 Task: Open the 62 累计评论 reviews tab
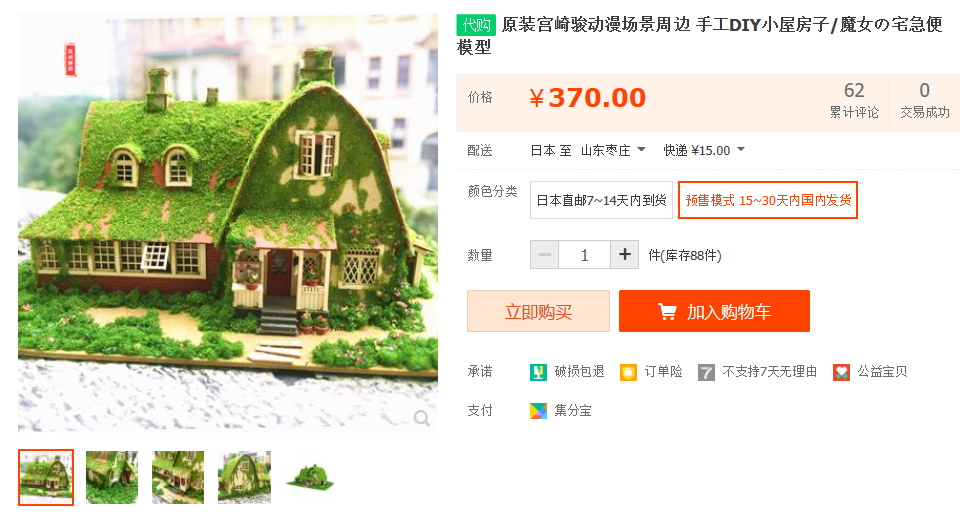coord(854,101)
